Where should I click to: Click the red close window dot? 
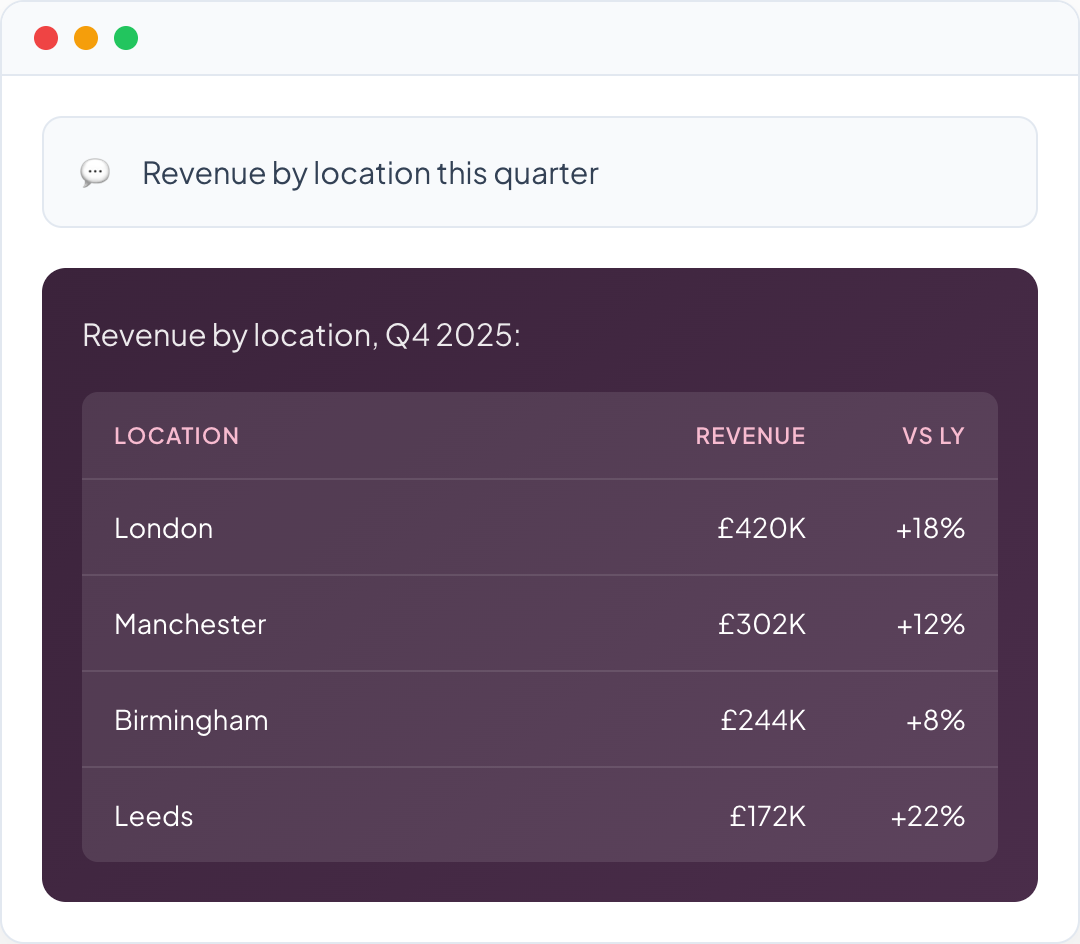click(x=46, y=39)
